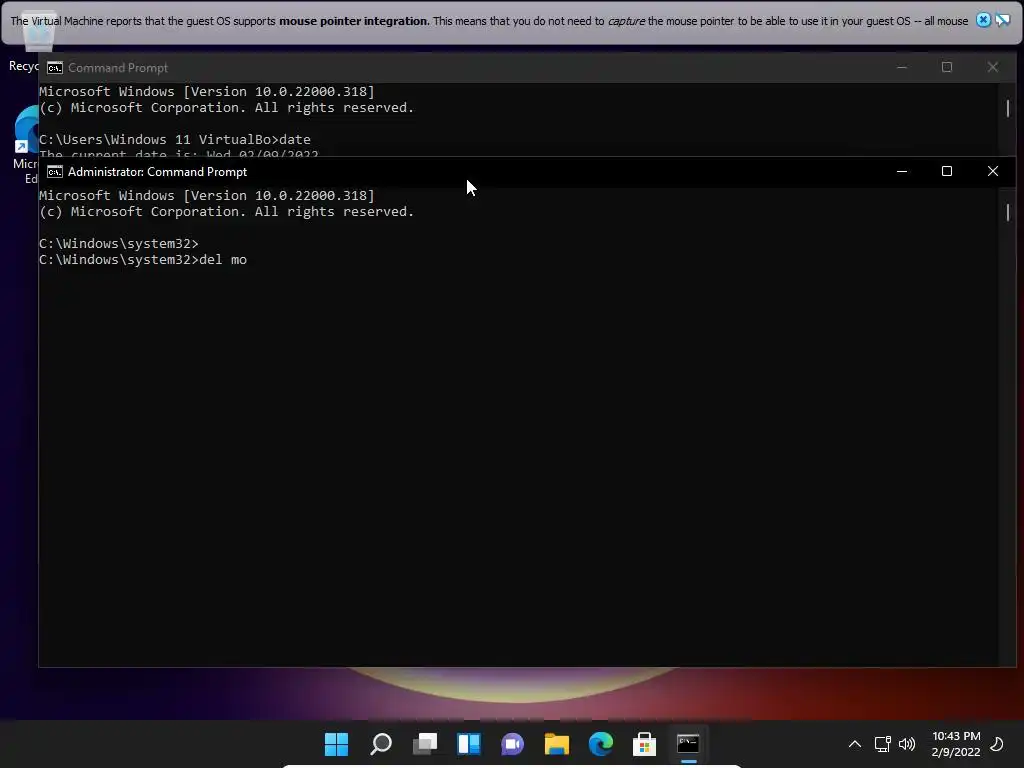Click the Administrator Command Prompt window icon

point(55,172)
